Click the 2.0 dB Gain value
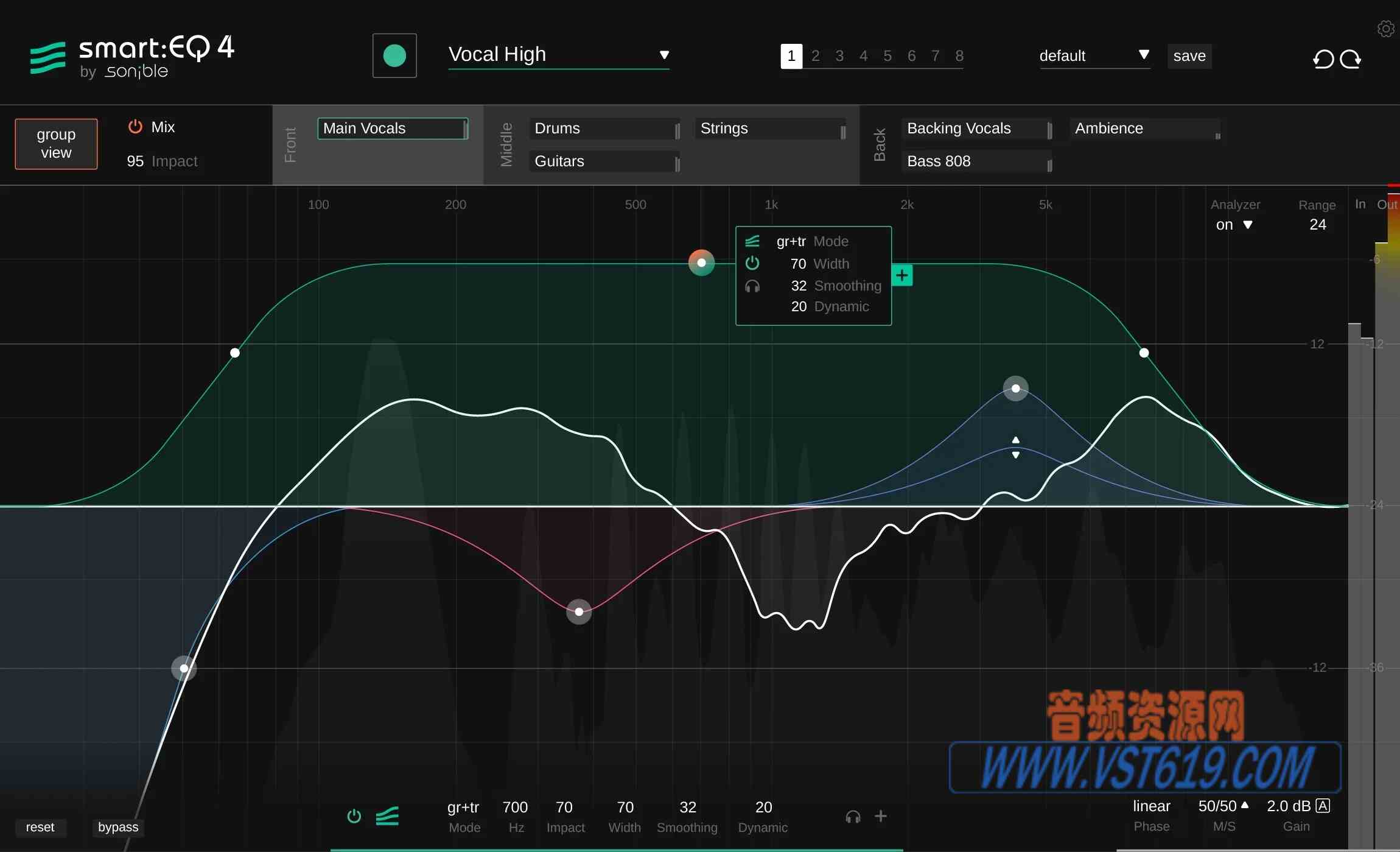 (x=1289, y=806)
